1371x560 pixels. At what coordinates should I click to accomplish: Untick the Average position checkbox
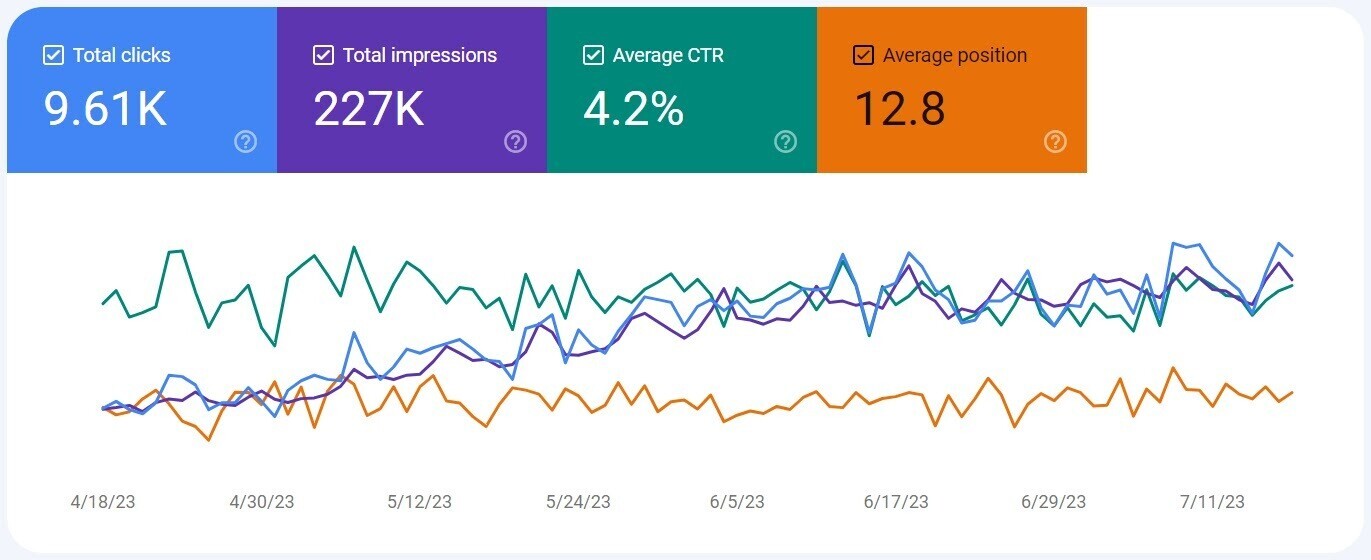(863, 55)
